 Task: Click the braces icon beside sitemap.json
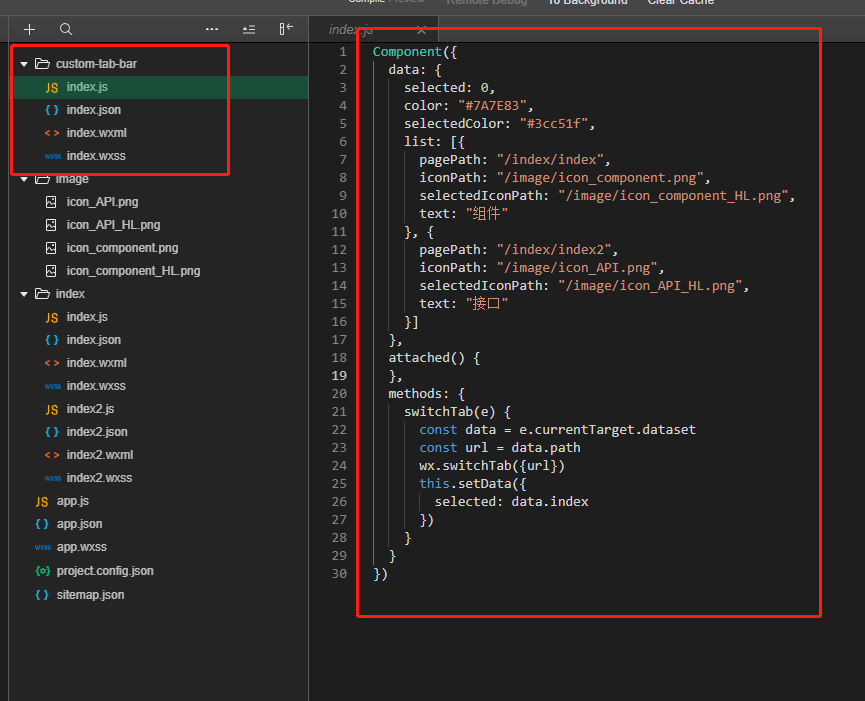pos(42,595)
